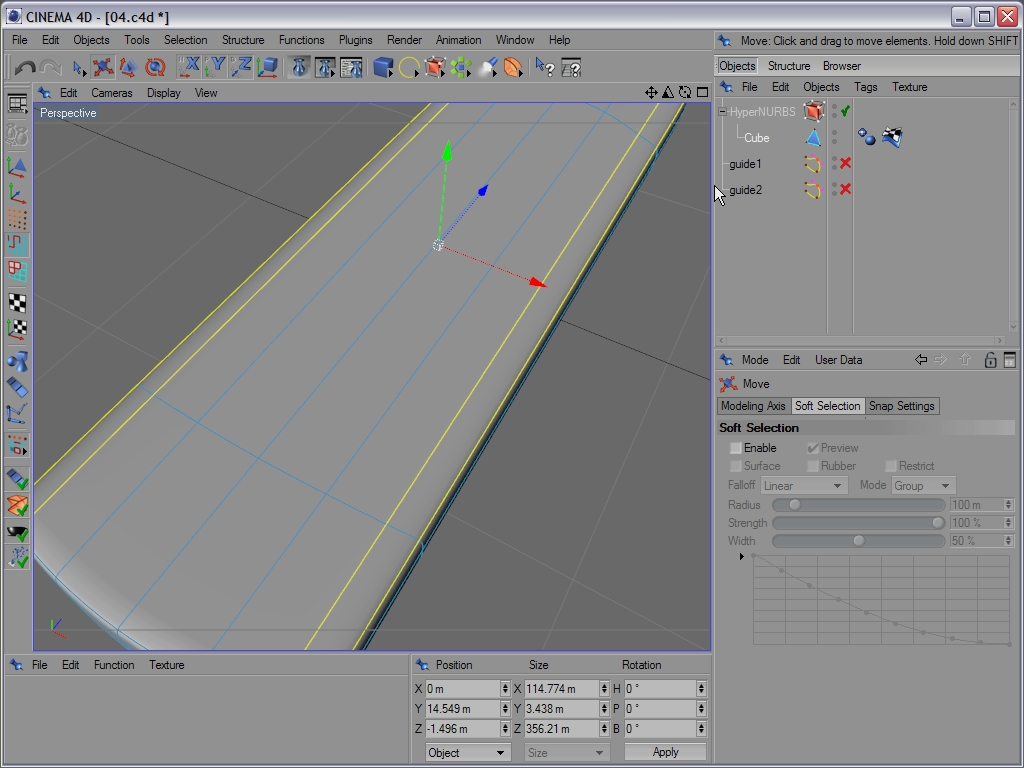Toggle the Rubber checkbox
The height and width of the screenshot is (768, 1024).
[812, 466]
